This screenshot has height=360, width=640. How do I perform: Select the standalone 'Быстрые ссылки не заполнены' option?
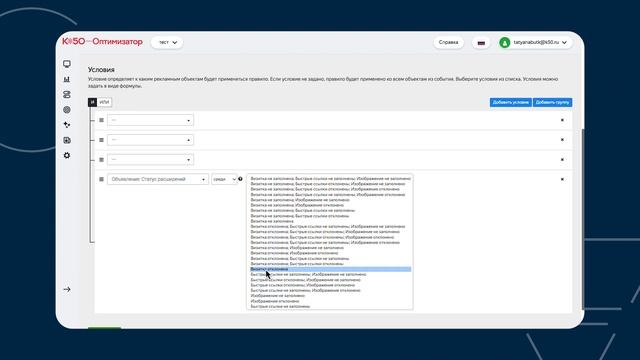click(331, 306)
